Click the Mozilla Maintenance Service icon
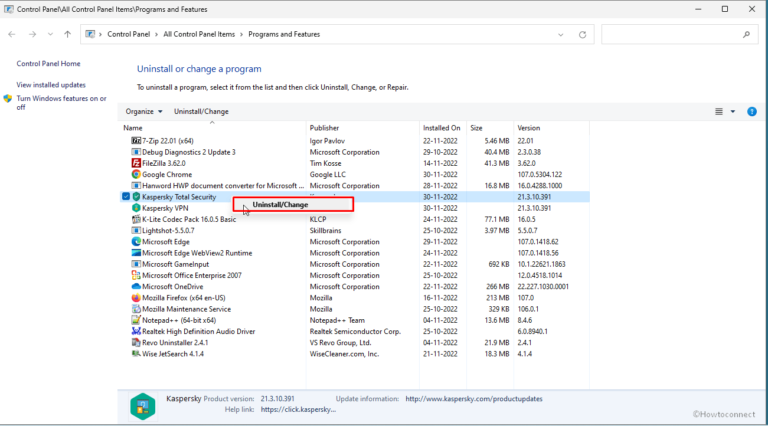The height and width of the screenshot is (426, 768). [x=136, y=309]
